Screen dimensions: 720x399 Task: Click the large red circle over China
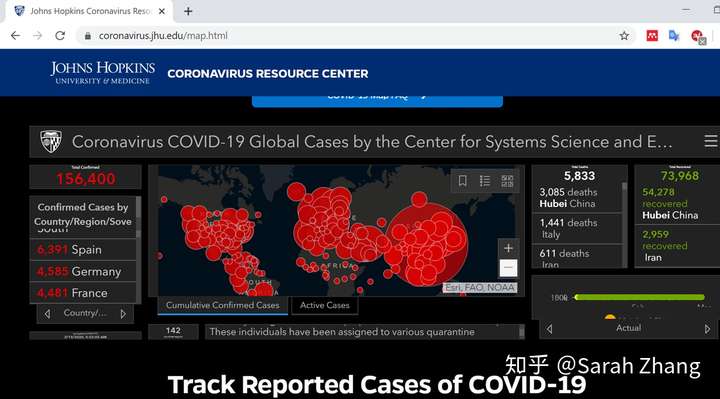(x=427, y=246)
